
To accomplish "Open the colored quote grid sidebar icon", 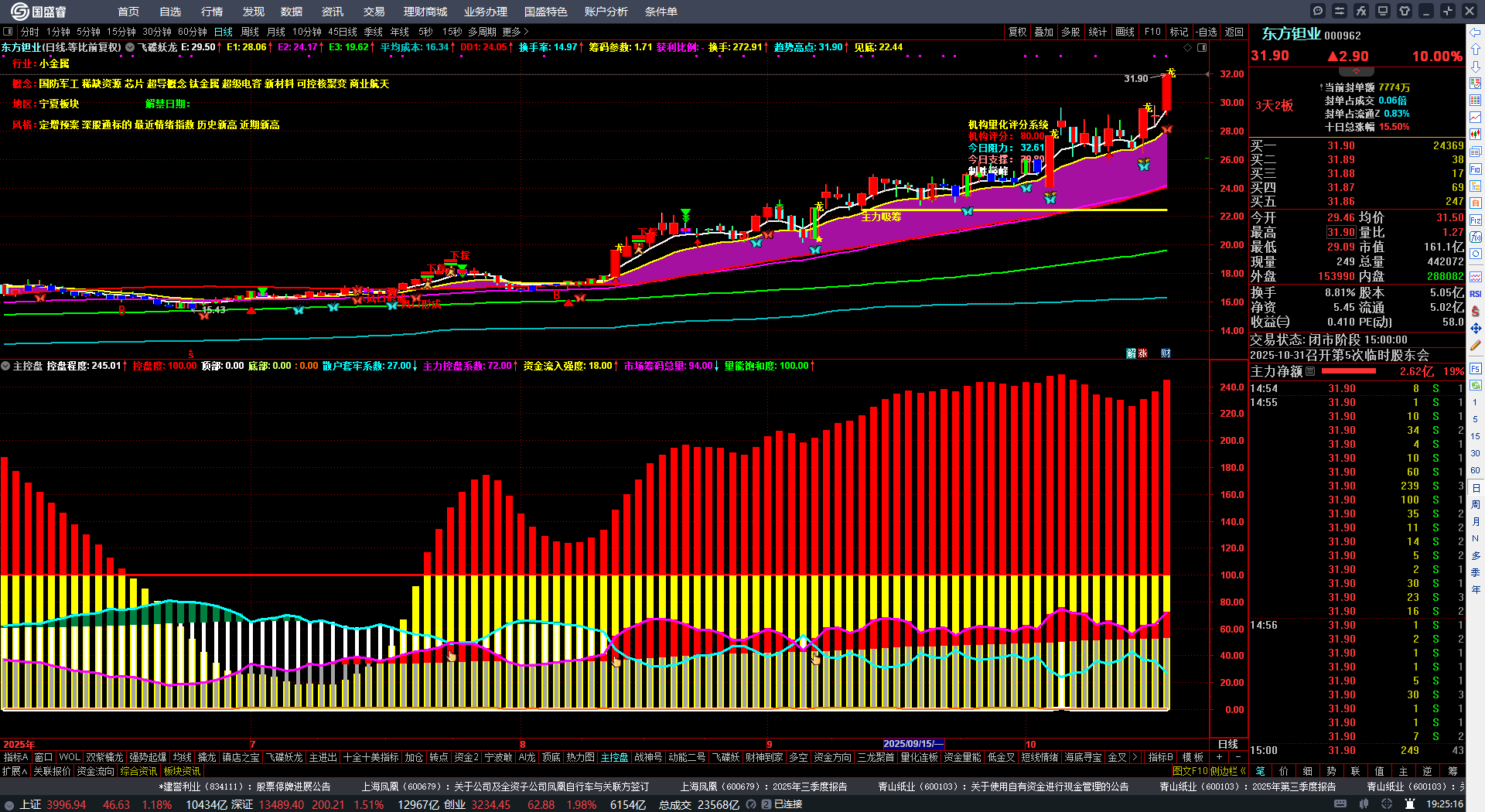I will tap(1476, 101).
